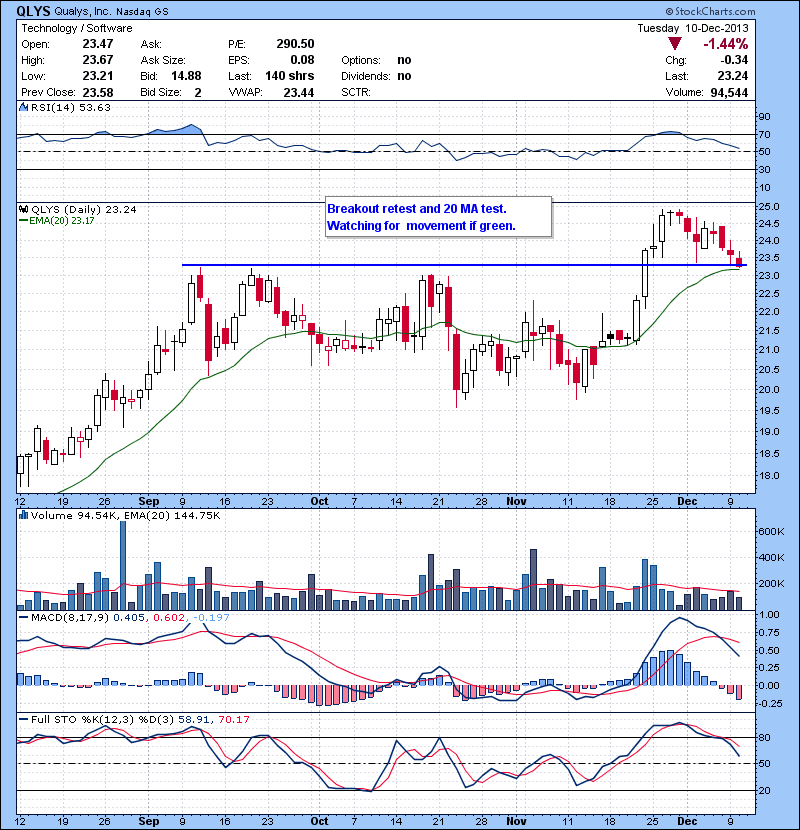This screenshot has width=800, height=830.
Task: Select the High value 23.67
Action: click(98, 60)
